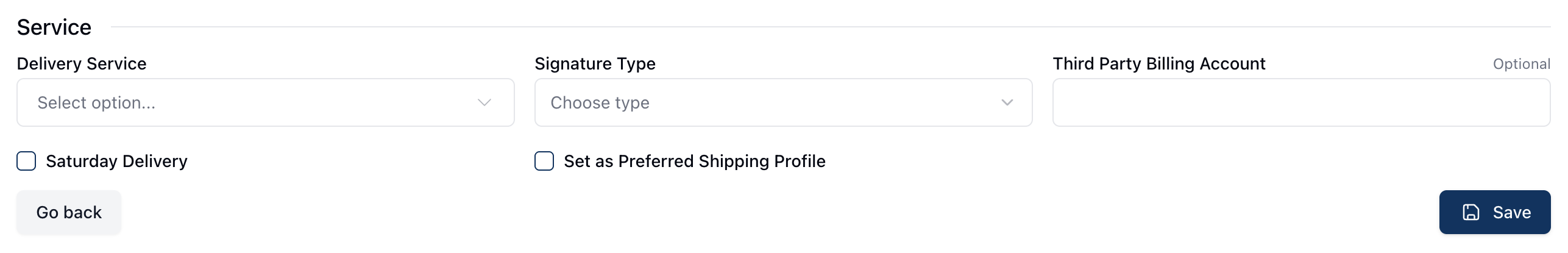Click the Signature Type field label
The width and height of the screenshot is (1568, 253).
tap(595, 63)
